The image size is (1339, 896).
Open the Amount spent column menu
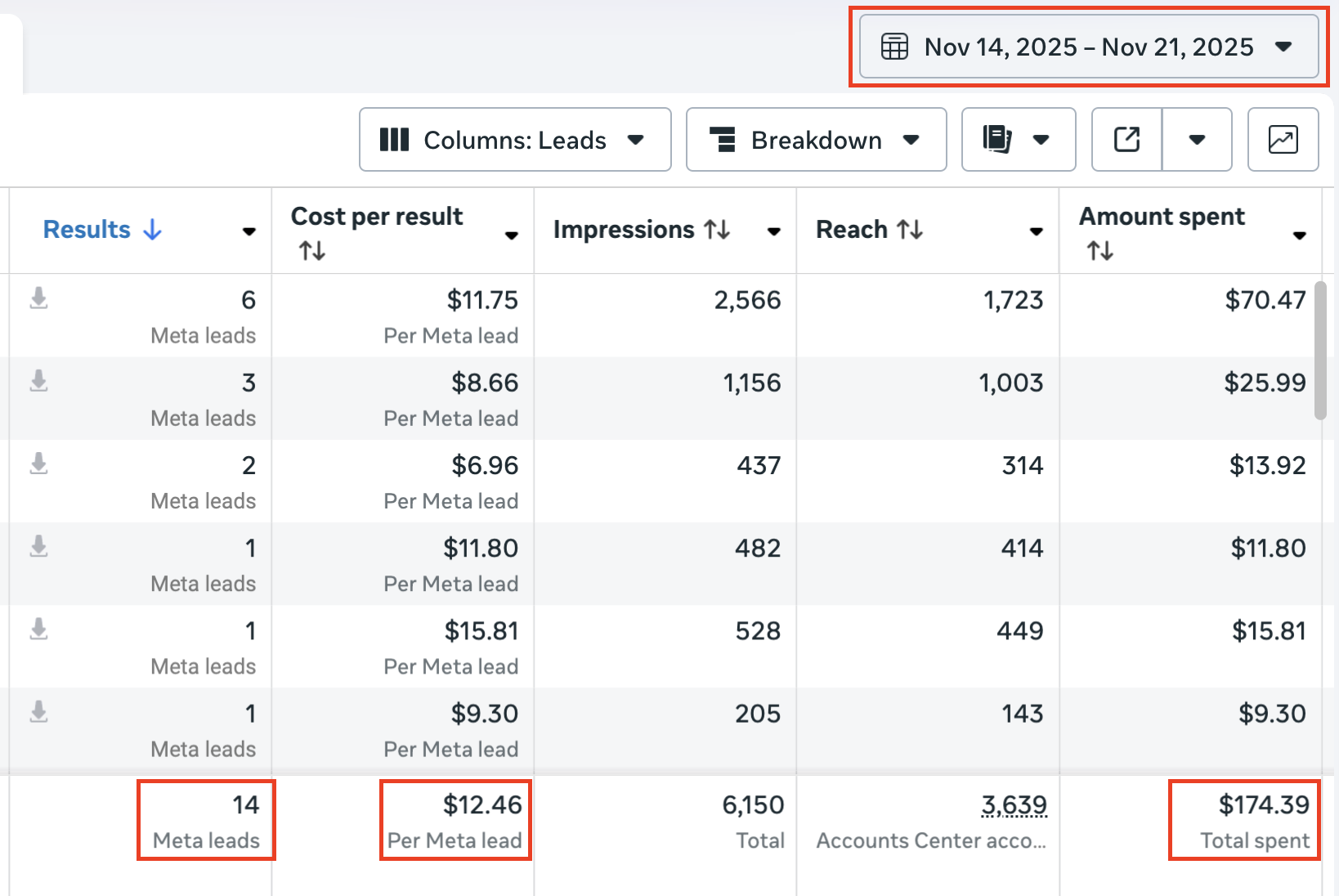pyautogui.click(x=1299, y=235)
